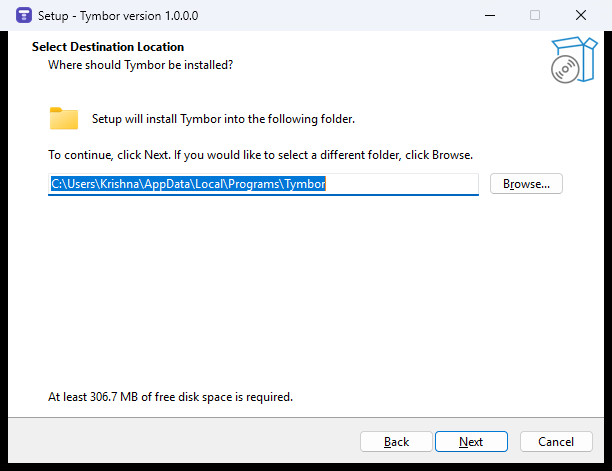This screenshot has height=471, width=612.
Task: Proceed with the Next button
Action: [471, 442]
